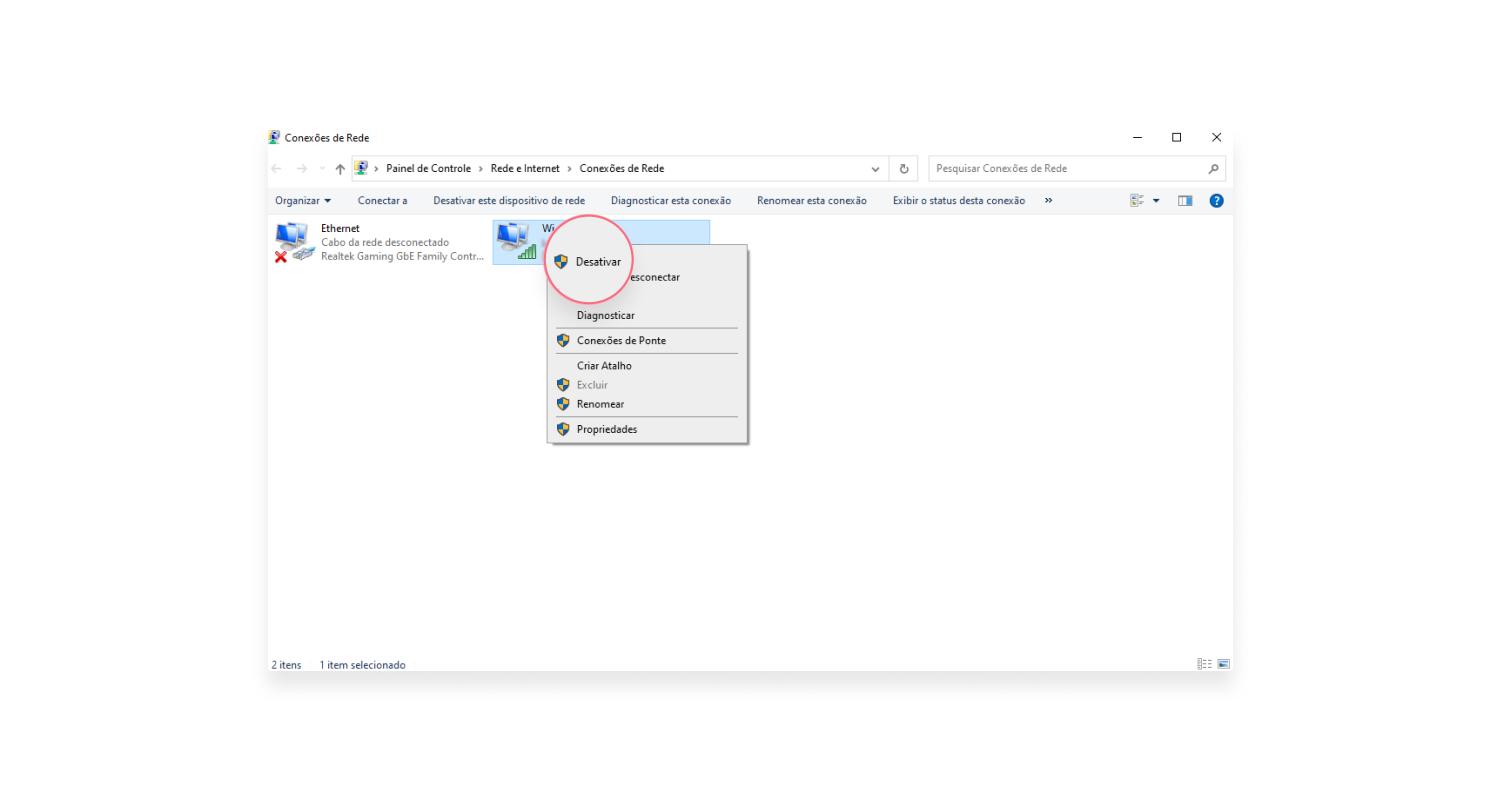Select the Wi-Fi adapter icon
The image size is (1500, 800).
(x=516, y=241)
